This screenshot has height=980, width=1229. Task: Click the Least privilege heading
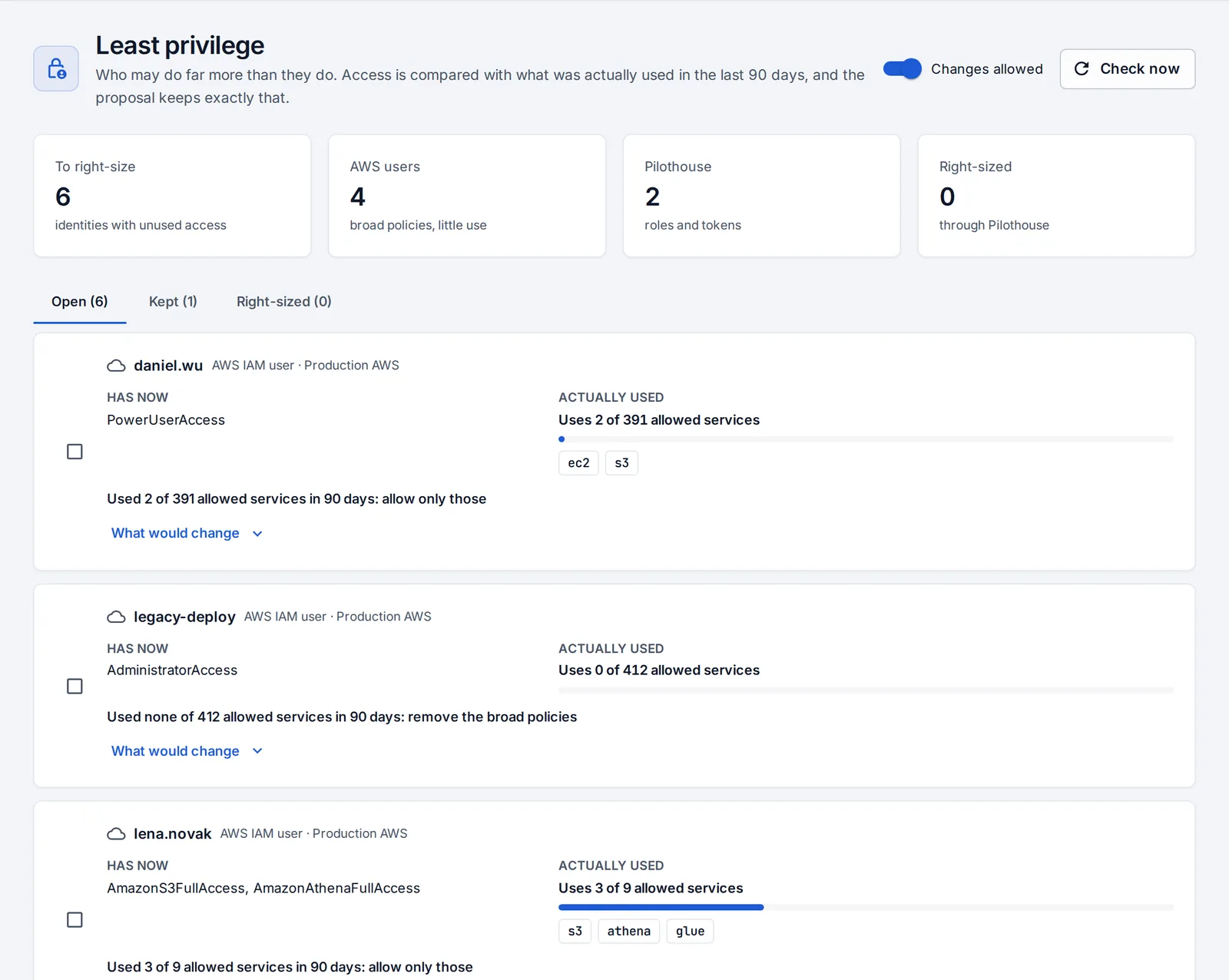point(180,45)
